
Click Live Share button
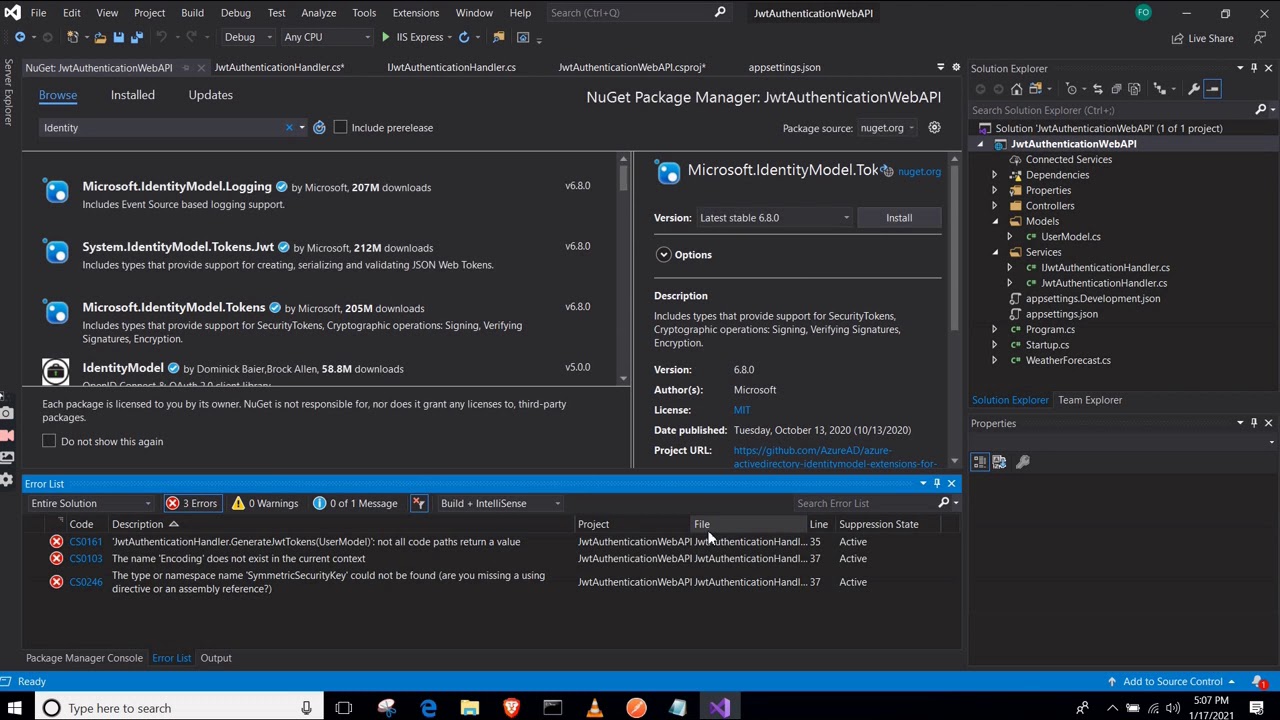pos(1202,38)
